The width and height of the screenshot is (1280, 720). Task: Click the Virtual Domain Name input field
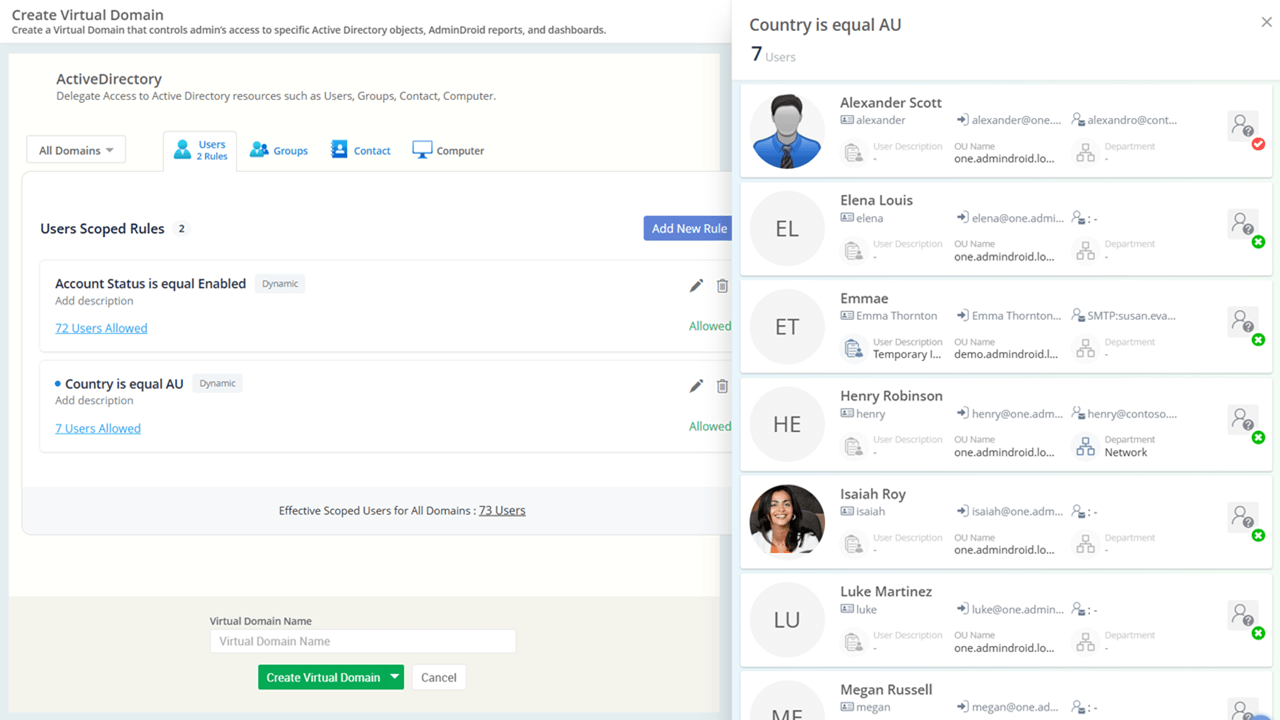point(363,641)
